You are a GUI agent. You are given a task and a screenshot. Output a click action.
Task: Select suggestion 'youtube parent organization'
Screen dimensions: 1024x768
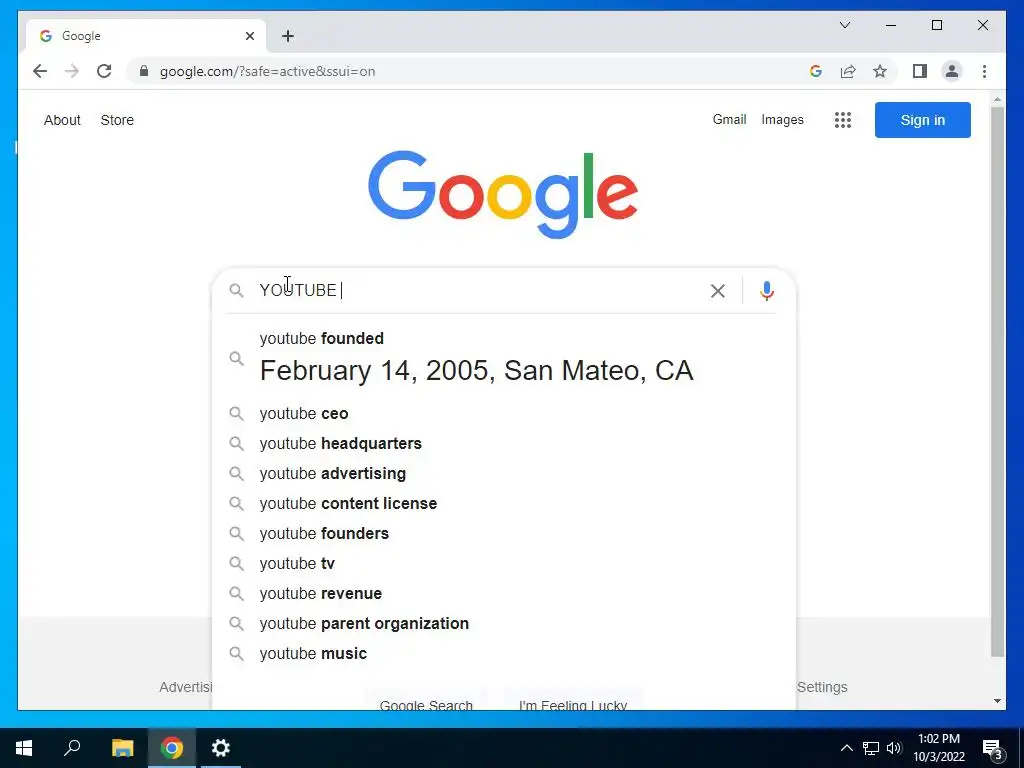(502, 624)
